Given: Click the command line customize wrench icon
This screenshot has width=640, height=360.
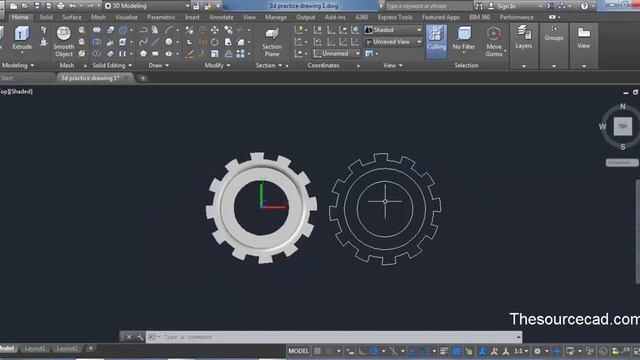Looking at the screenshot, I should coord(140,337).
